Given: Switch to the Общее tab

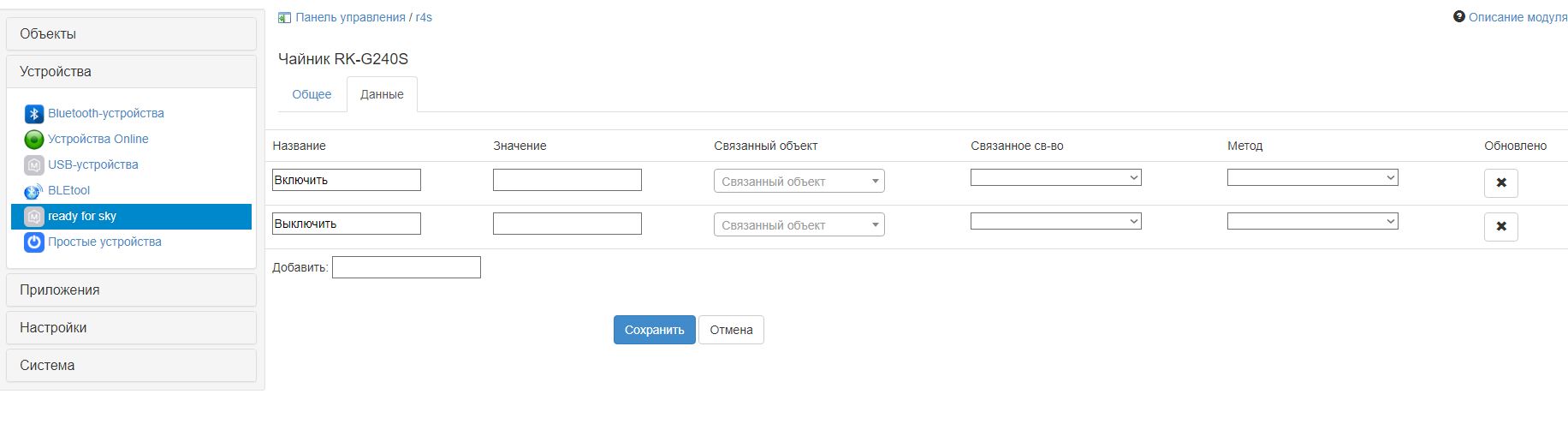Looking at the screenshot, I should point(312,94).
